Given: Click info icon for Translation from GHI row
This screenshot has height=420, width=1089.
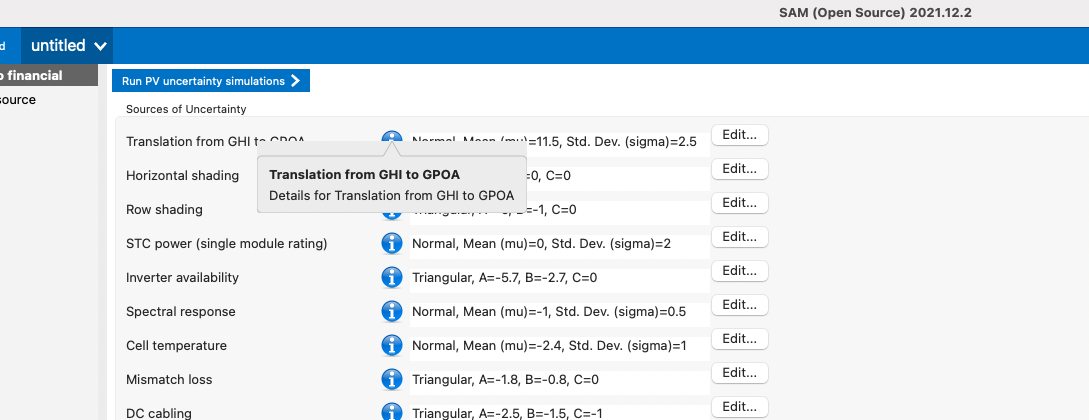Looking at the screenshot, I should pos(392,136).
